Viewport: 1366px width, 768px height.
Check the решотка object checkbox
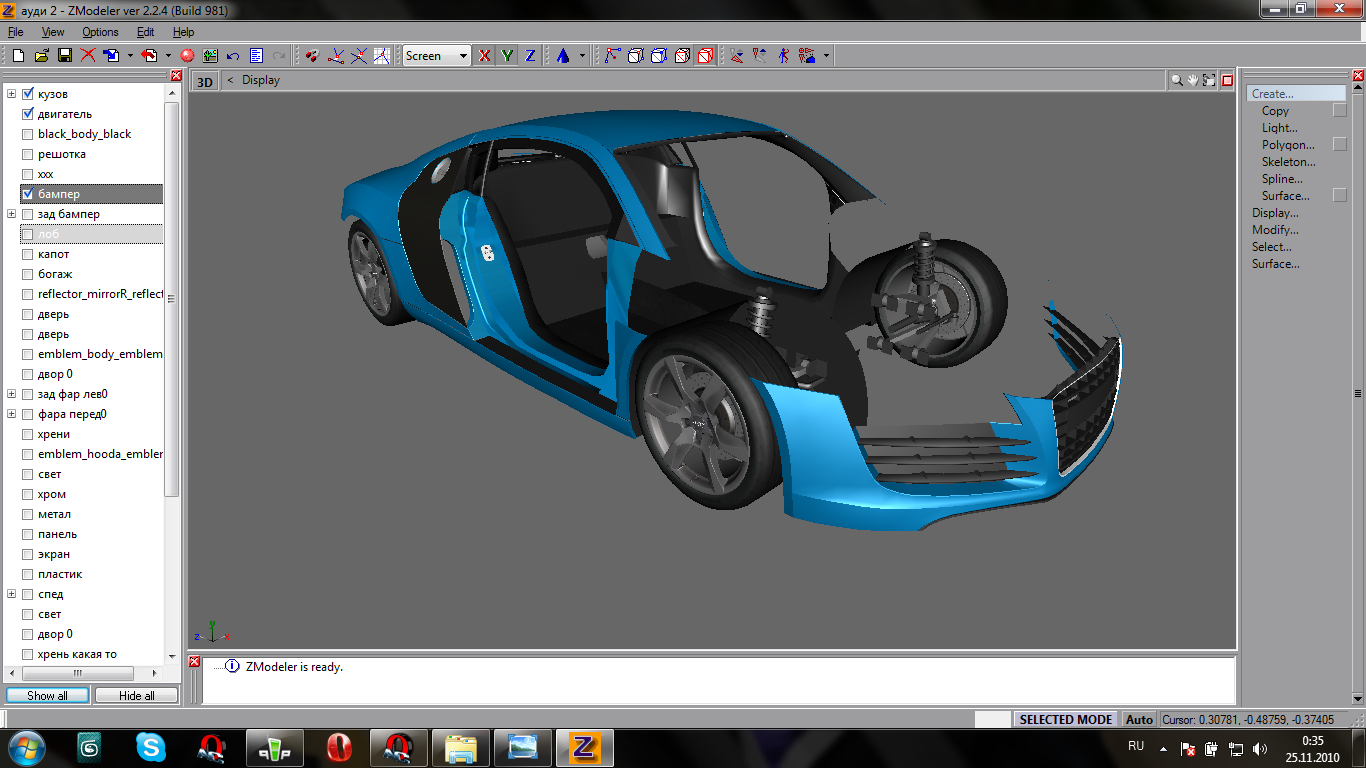(28, 154)
